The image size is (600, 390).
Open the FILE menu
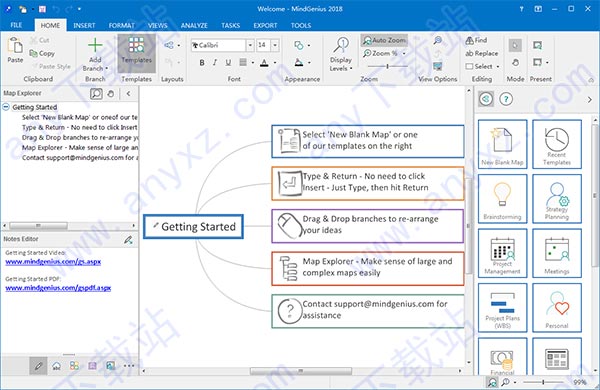point(16,25)
